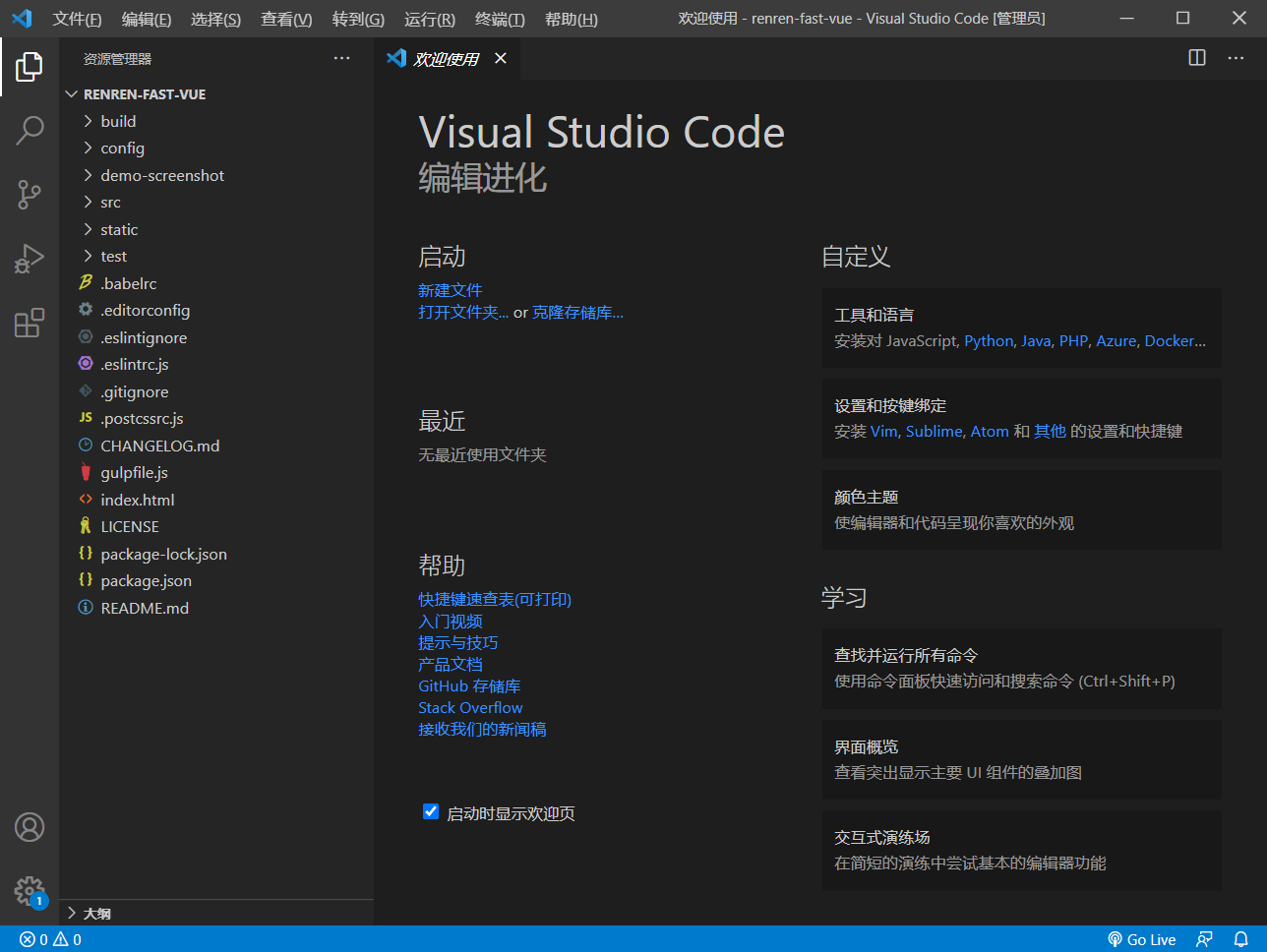Screen dimensions: 1267x952
Task: Open the Run and Debug view icon
Action: coord(30,259)
